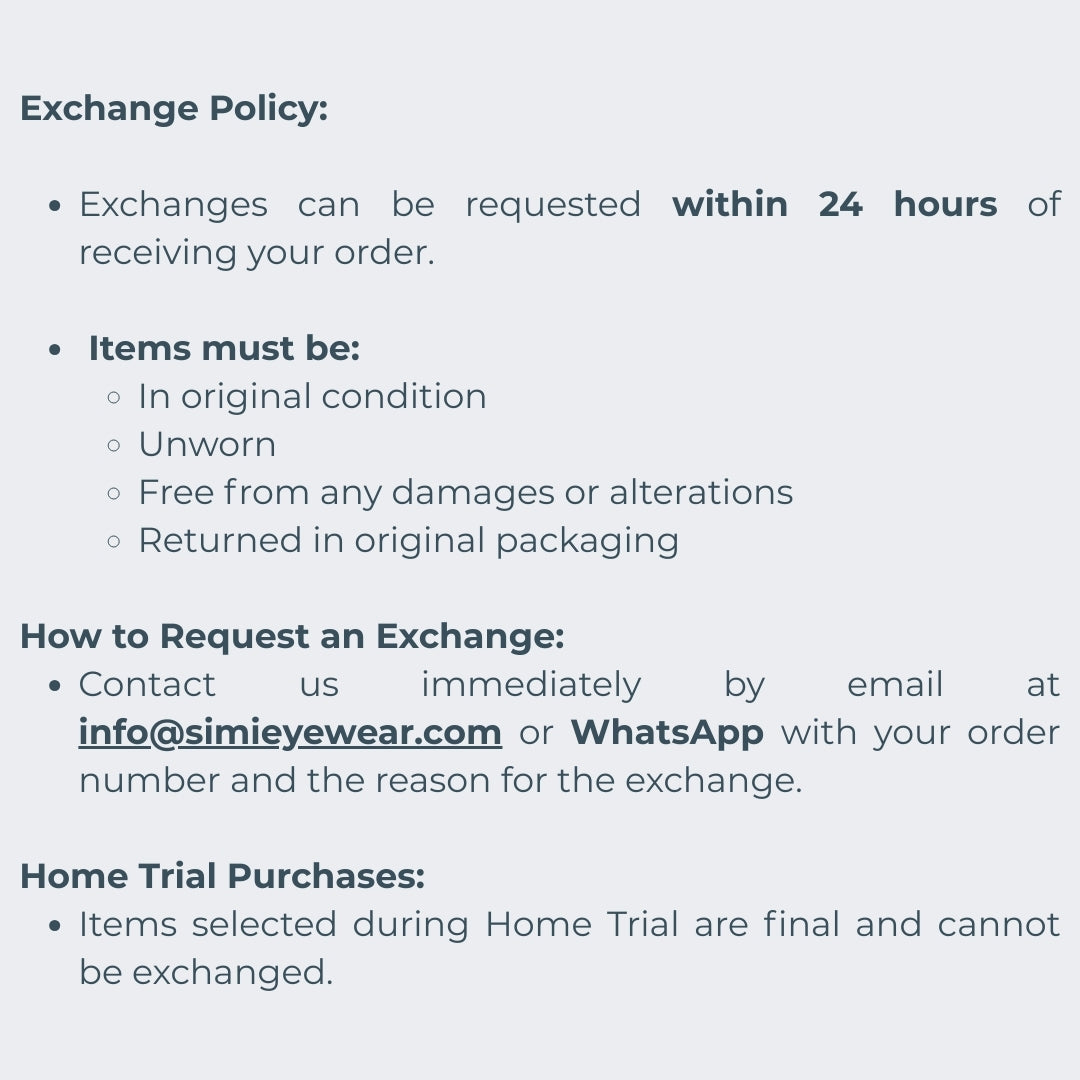Click the bold WhatsApp text

[667, 733]
